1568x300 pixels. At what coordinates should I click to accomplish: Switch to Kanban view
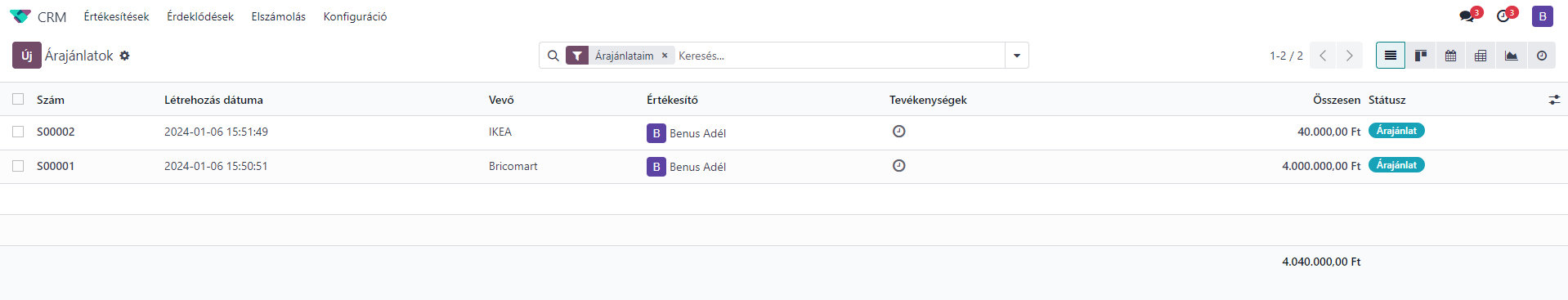click(x=1421, y=56)
